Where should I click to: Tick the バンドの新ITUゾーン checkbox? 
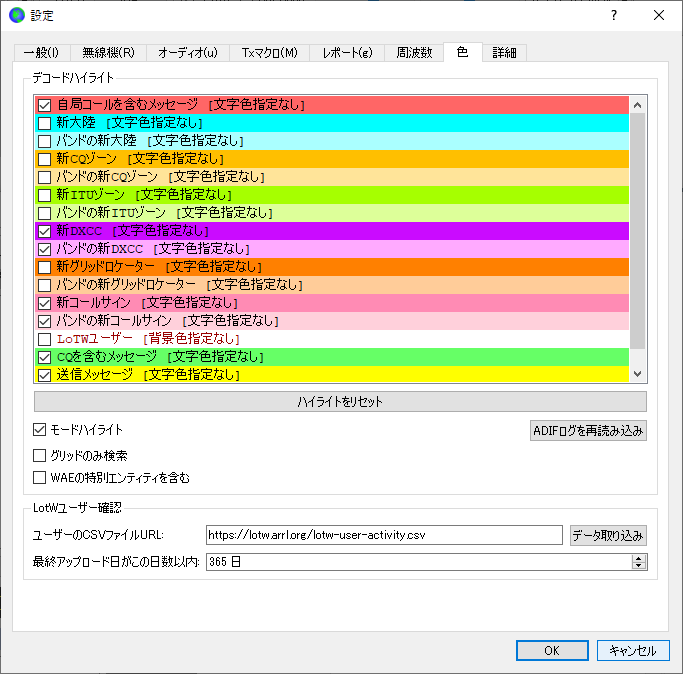(x=44, y=213)
